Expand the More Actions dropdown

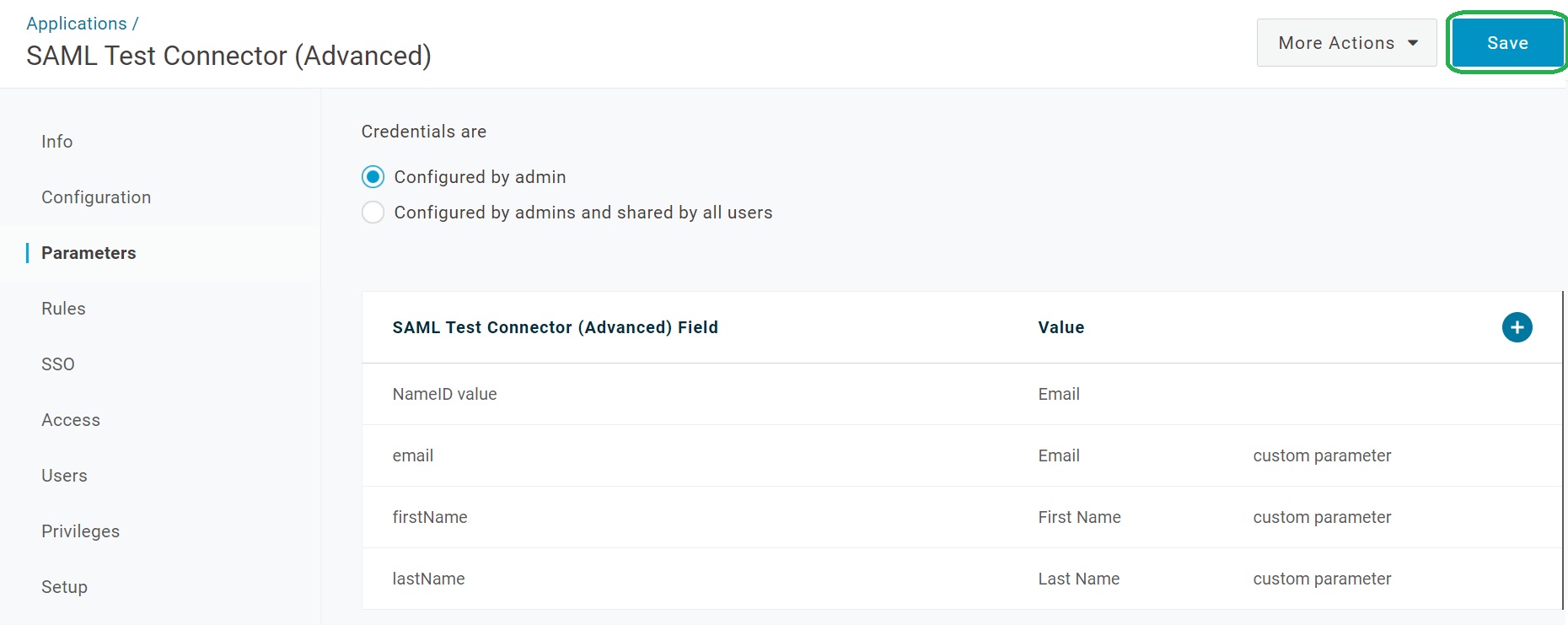[x=1346, y=43]
